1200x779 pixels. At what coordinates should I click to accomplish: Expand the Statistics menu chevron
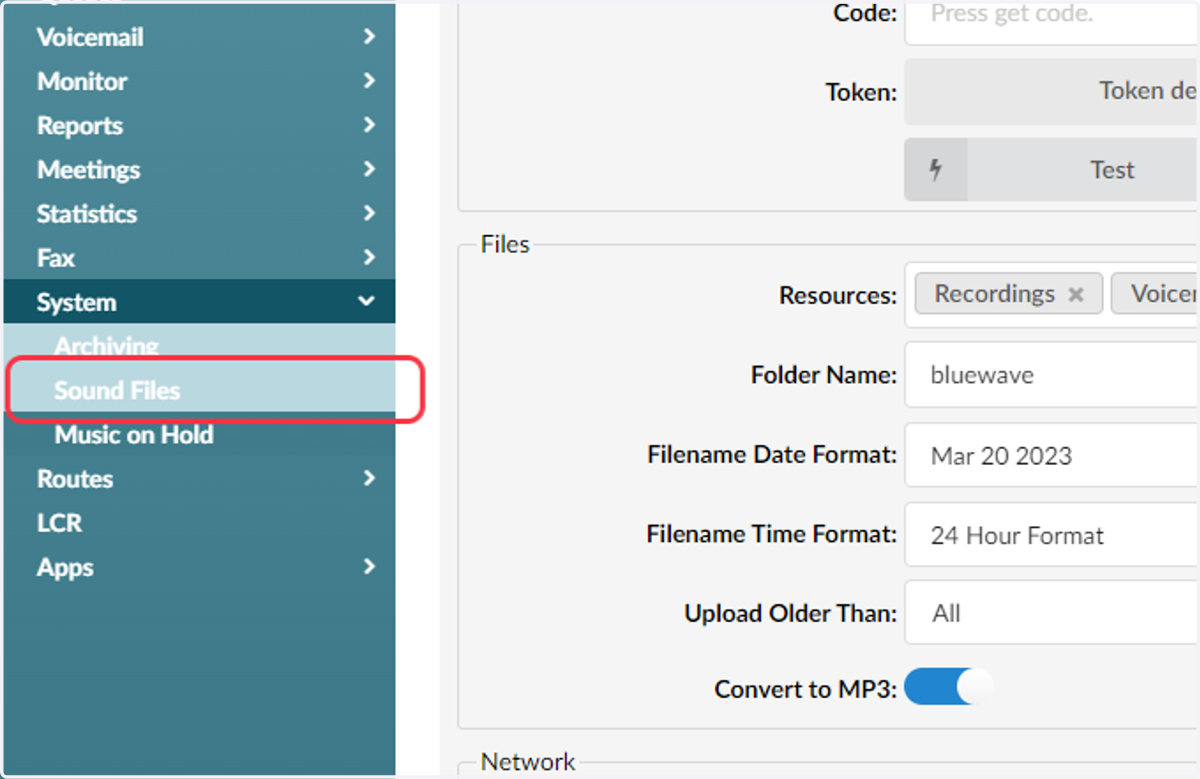[369, 213]
